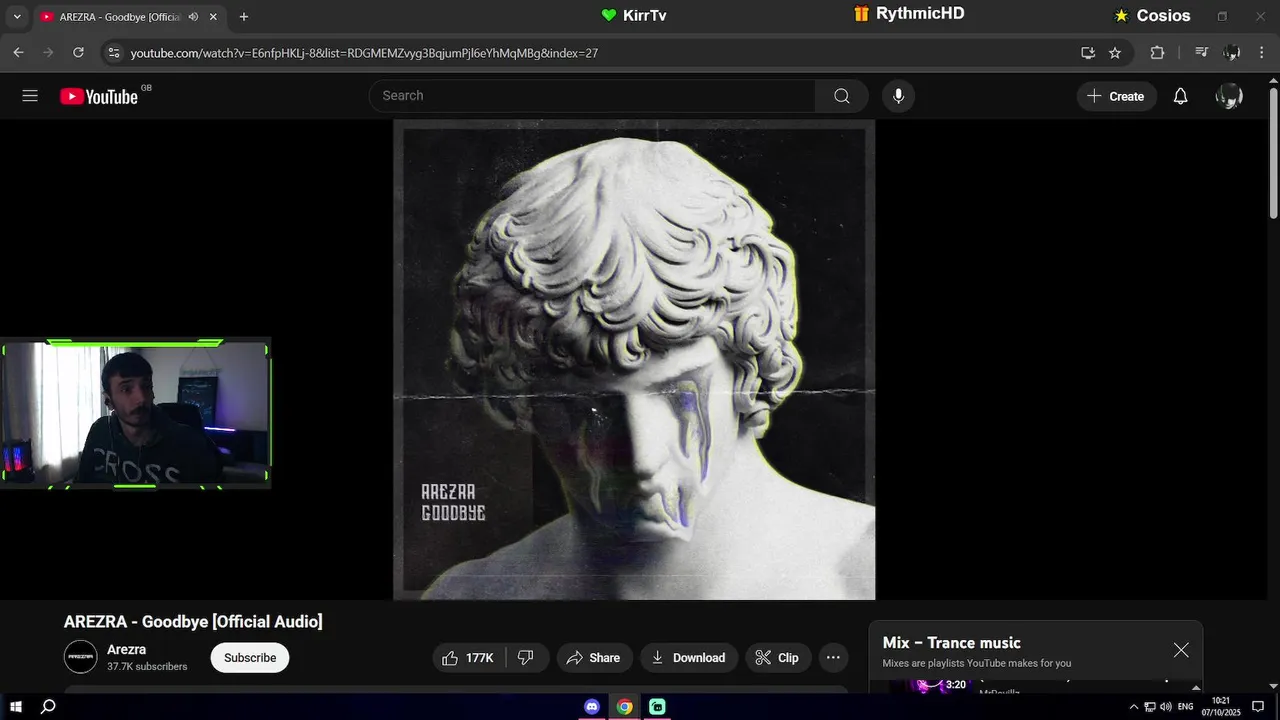Open Chrome three-dot menu
1280x720 pixels.
(1262, 53)
